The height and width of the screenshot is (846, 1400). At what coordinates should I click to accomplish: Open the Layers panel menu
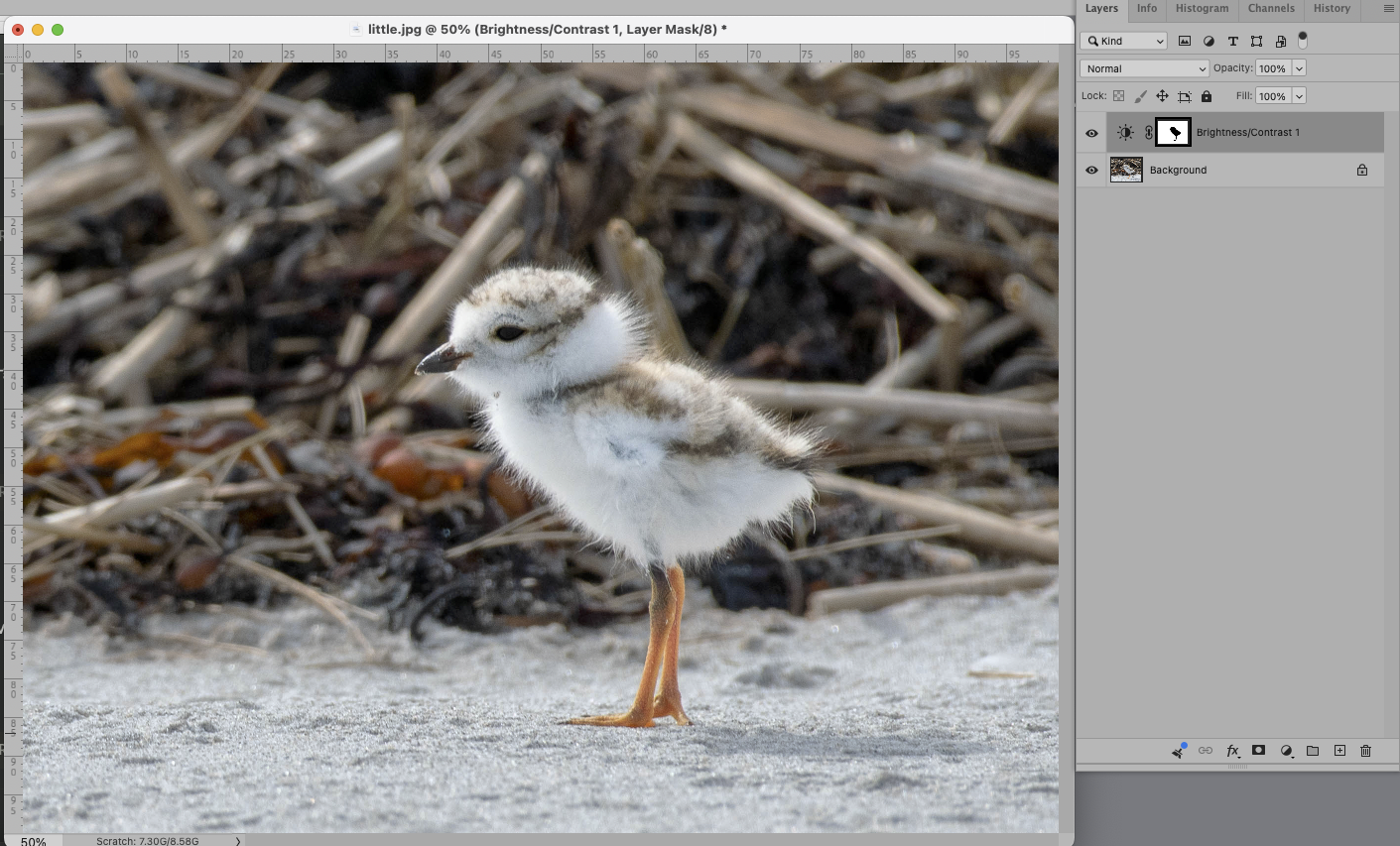coord(1388,9)
